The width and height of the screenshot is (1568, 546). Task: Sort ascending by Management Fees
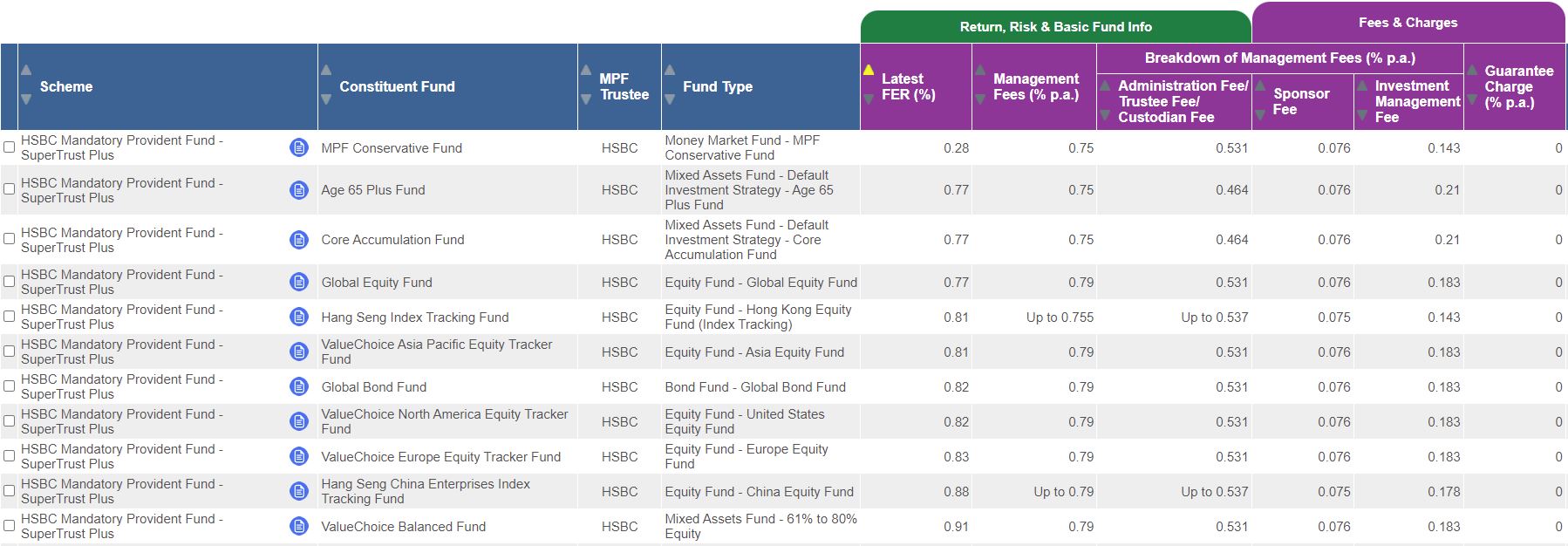(980, 70)
